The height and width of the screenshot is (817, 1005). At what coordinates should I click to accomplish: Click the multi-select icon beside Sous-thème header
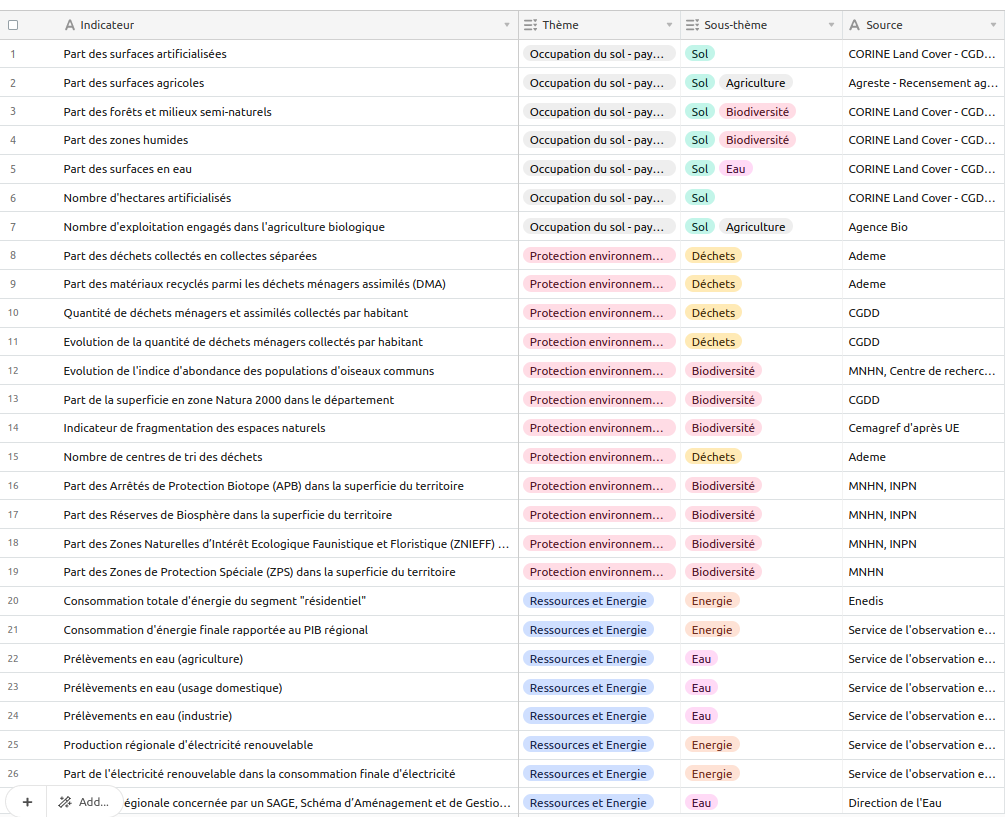693,25
